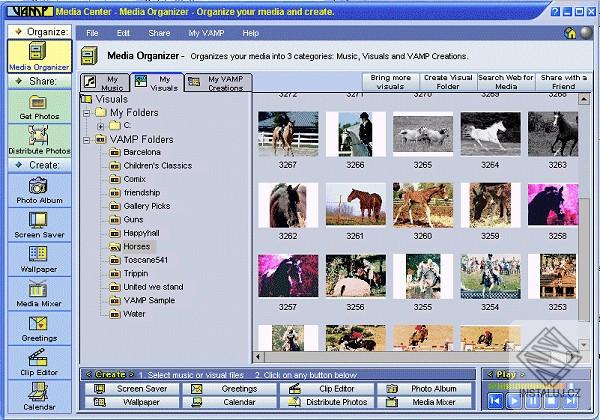Viewport: 600px width, 420px height.
Task: Click the horizontal scrollbar left arrow
Action: (x=258, y=357)
